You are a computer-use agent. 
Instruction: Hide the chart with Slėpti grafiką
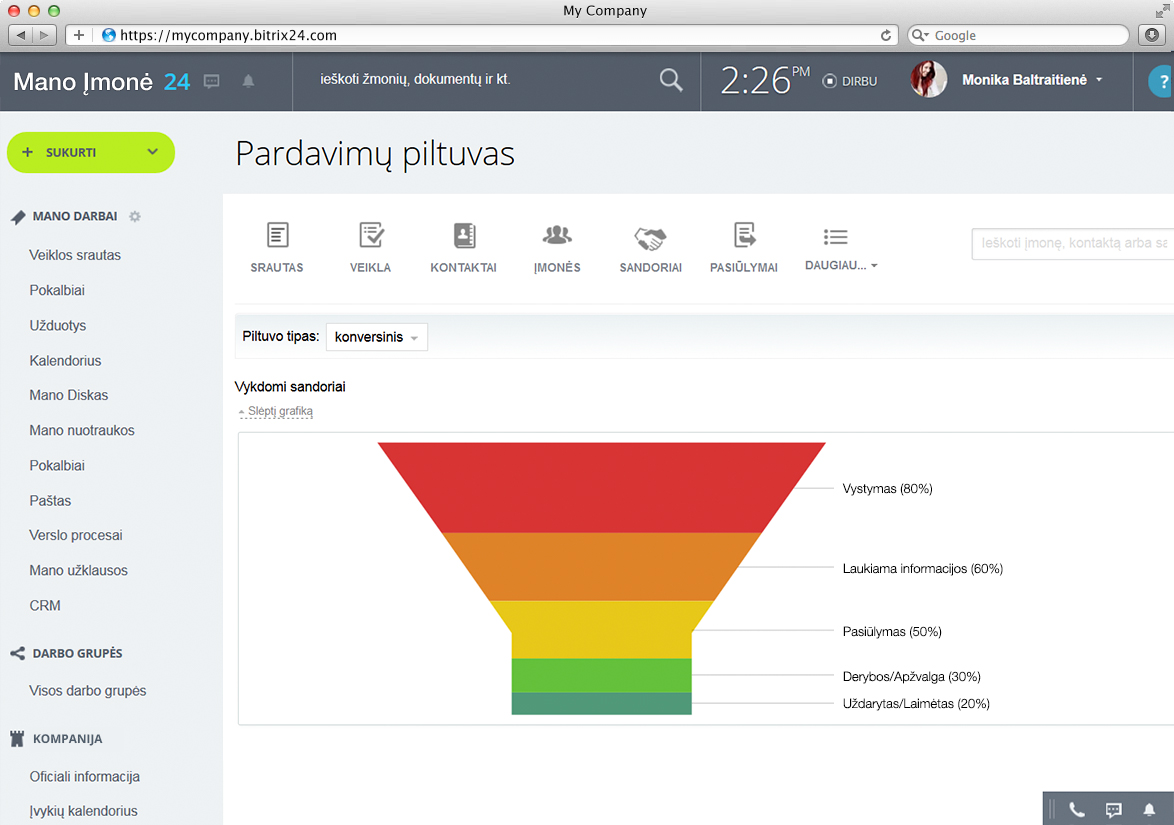(275, 411)
